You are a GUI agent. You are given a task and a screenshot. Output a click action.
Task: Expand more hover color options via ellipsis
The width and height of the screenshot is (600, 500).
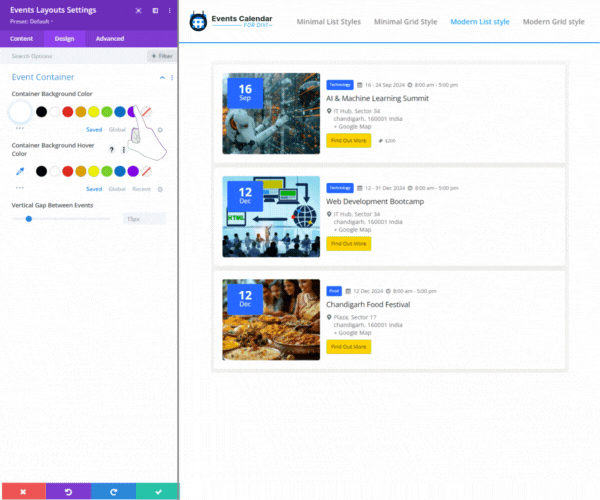(20, 188)
